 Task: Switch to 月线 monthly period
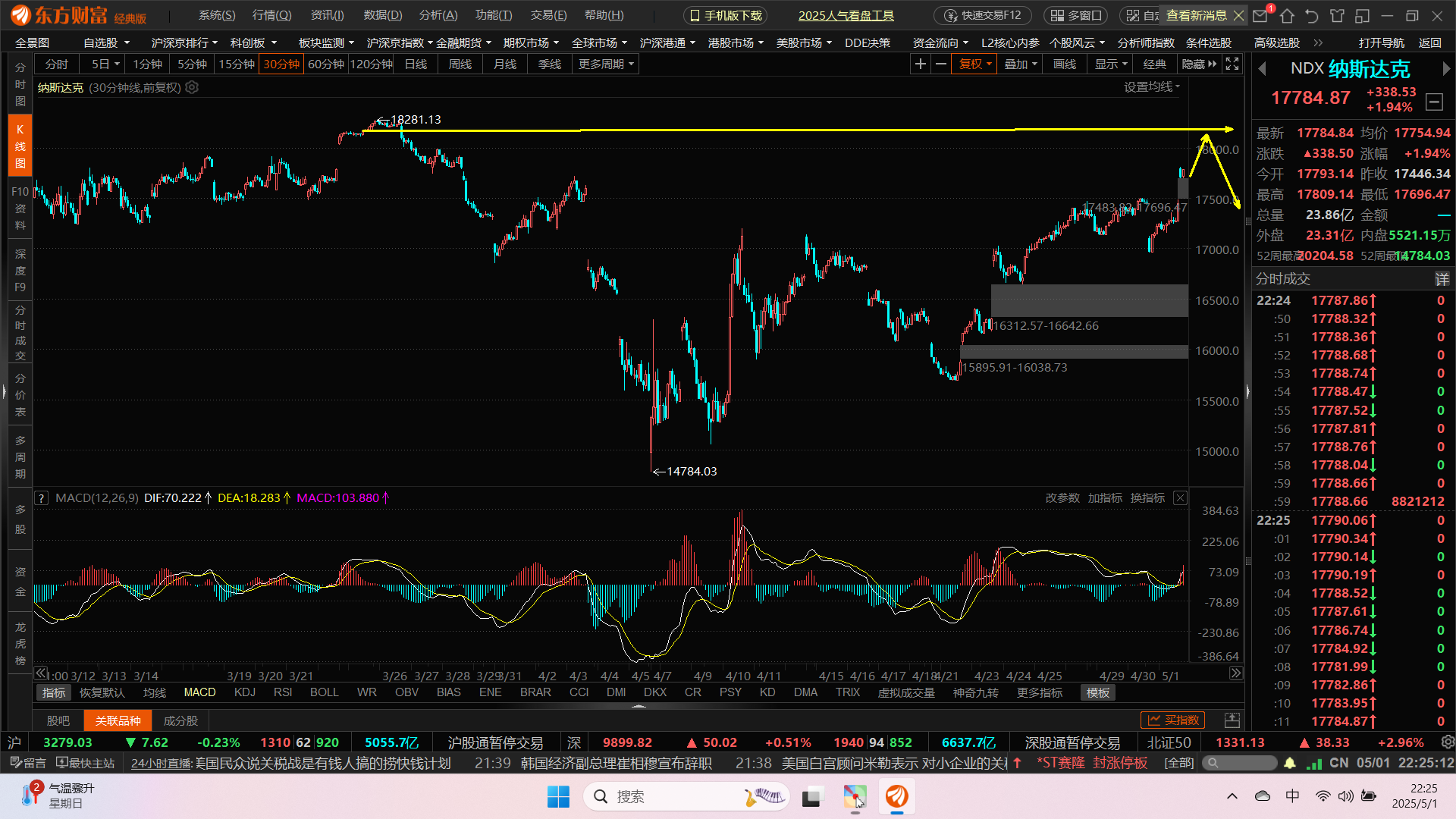(x=505, y=64)
